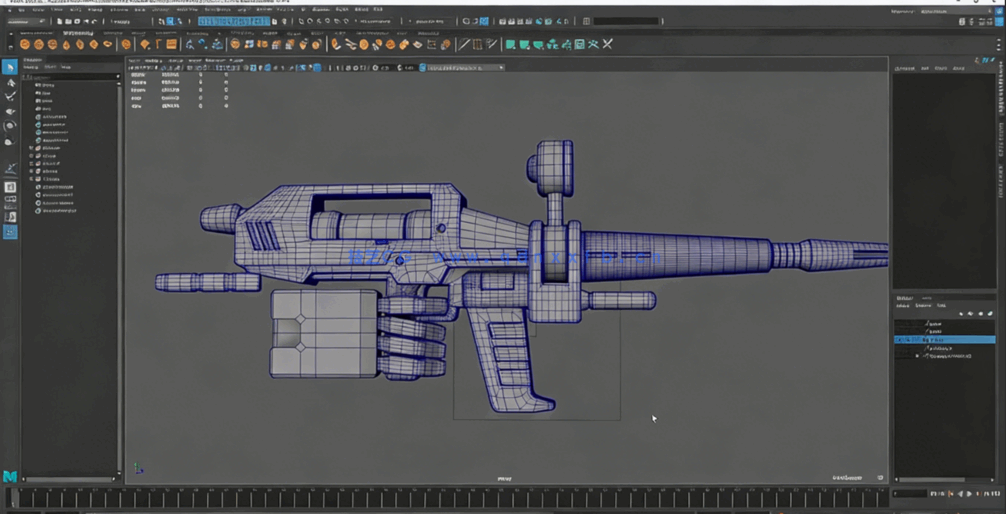This screenshot has width=1006, height=514.
Task: Open the Workspace dropdown at top-right
Action: (x=934, y=11)
